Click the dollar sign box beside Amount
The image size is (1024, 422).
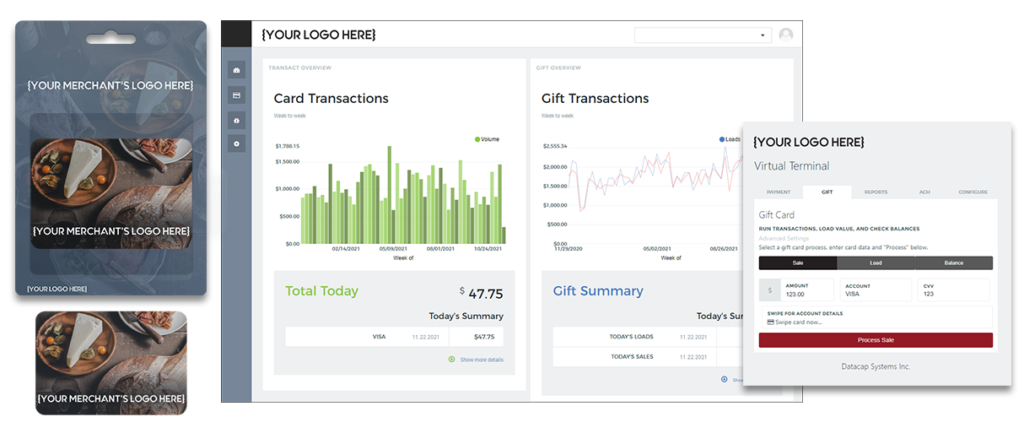769,290
